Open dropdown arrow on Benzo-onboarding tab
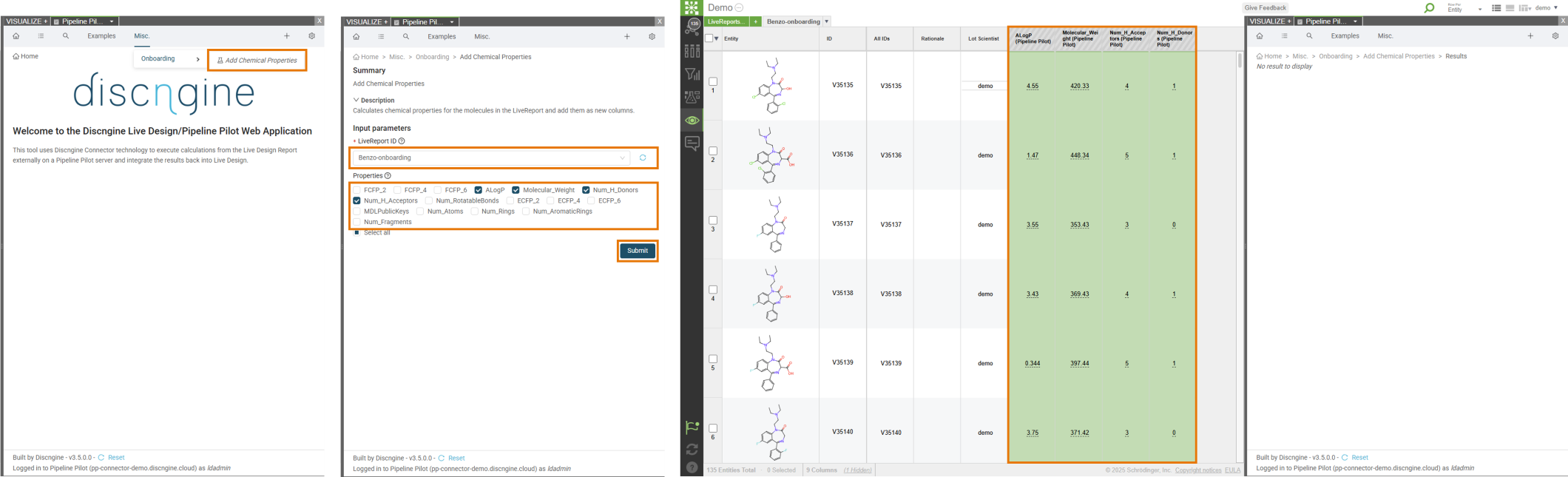The width and height of the screenshot is (1568, 477). [826, 21]
